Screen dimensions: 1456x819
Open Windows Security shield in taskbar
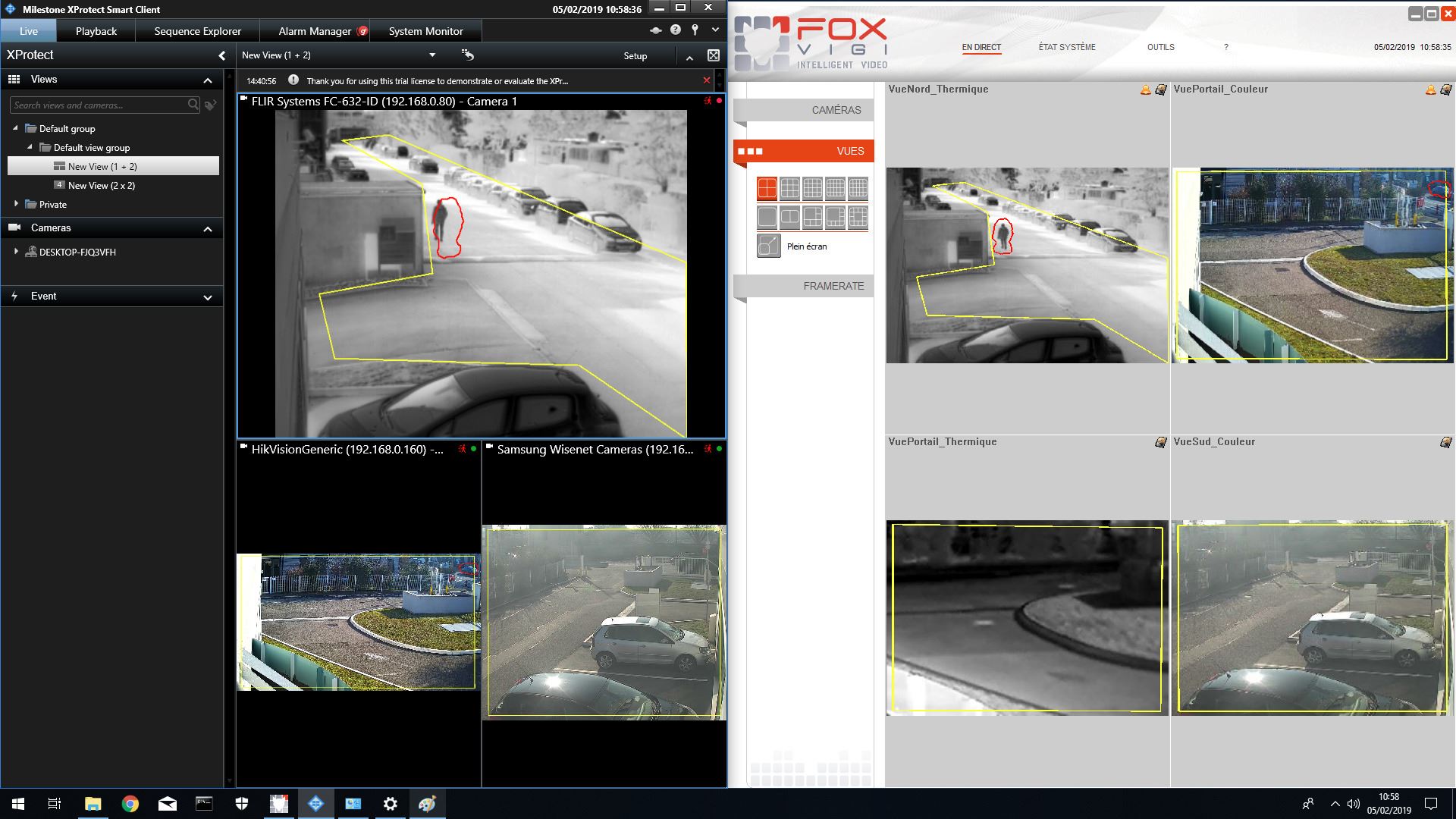[x=242, y=804]
